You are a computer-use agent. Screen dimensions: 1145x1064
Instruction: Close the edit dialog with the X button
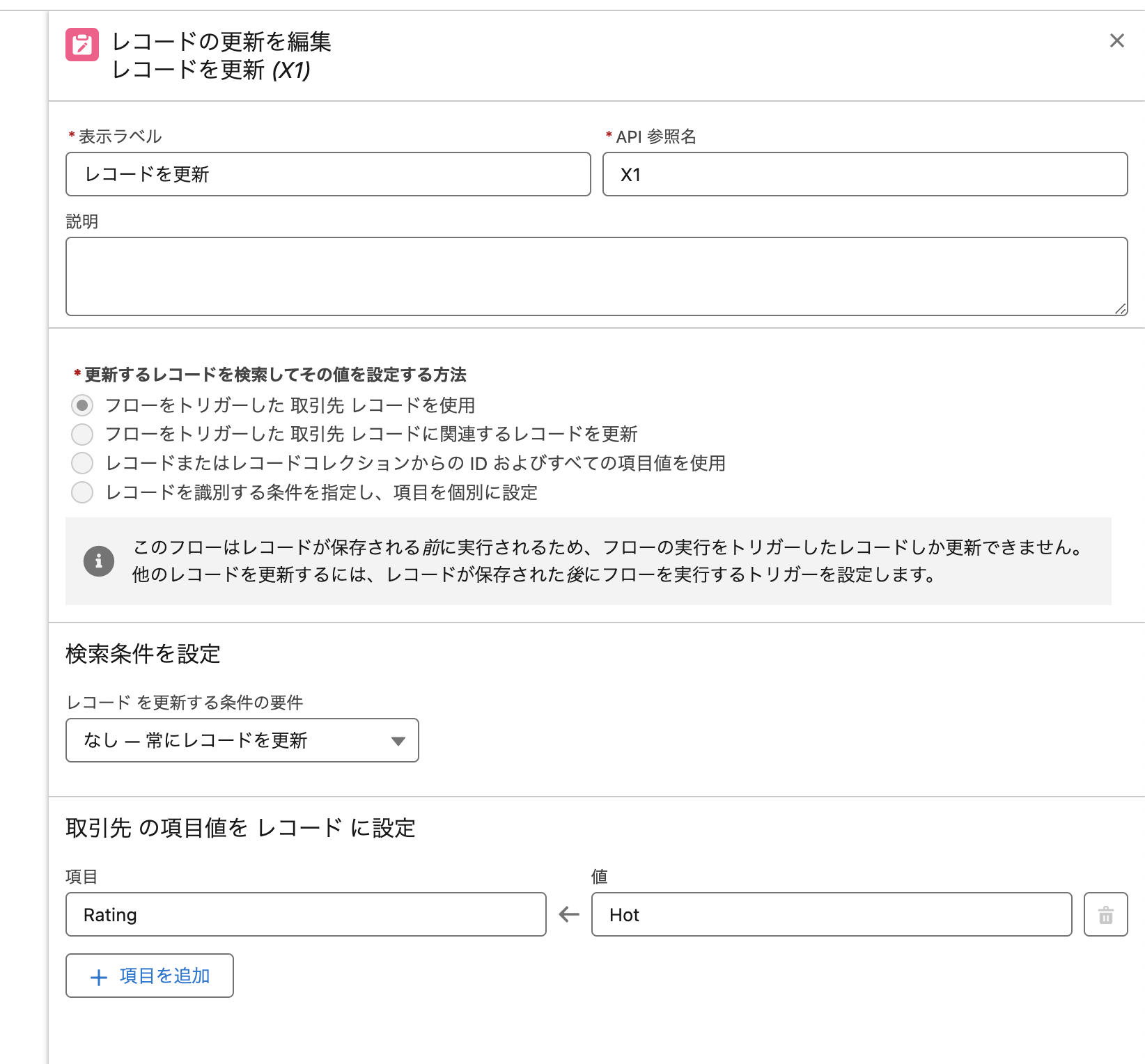coord(1117,40)
